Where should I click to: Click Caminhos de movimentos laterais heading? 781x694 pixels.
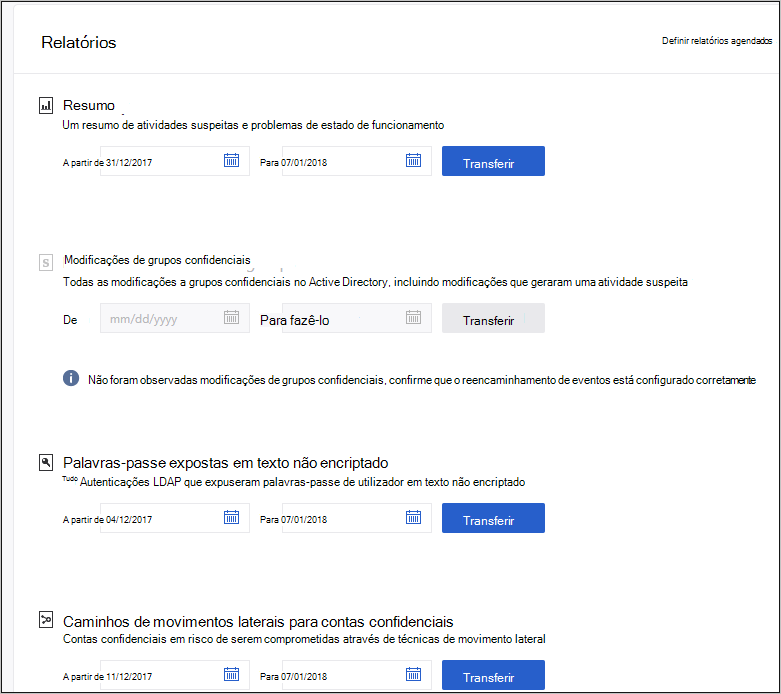click(x=258, y=622)
